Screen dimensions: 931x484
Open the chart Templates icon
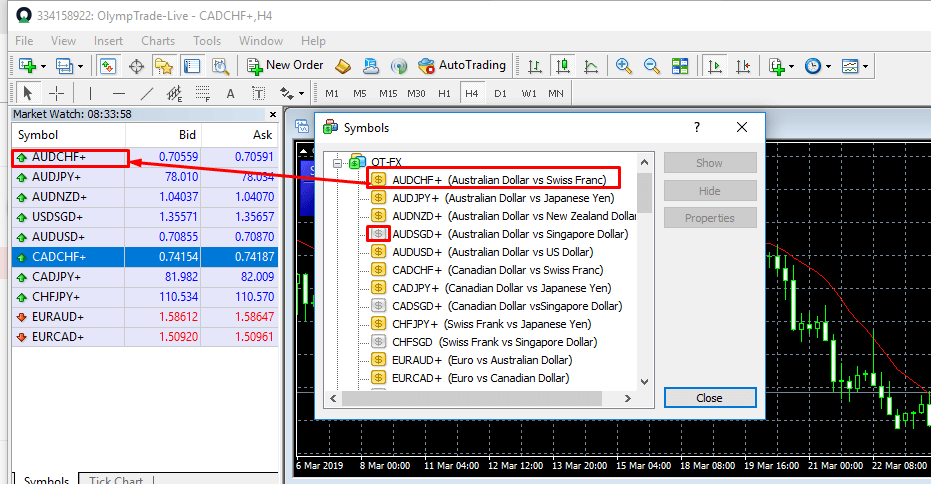click(850, 66)
